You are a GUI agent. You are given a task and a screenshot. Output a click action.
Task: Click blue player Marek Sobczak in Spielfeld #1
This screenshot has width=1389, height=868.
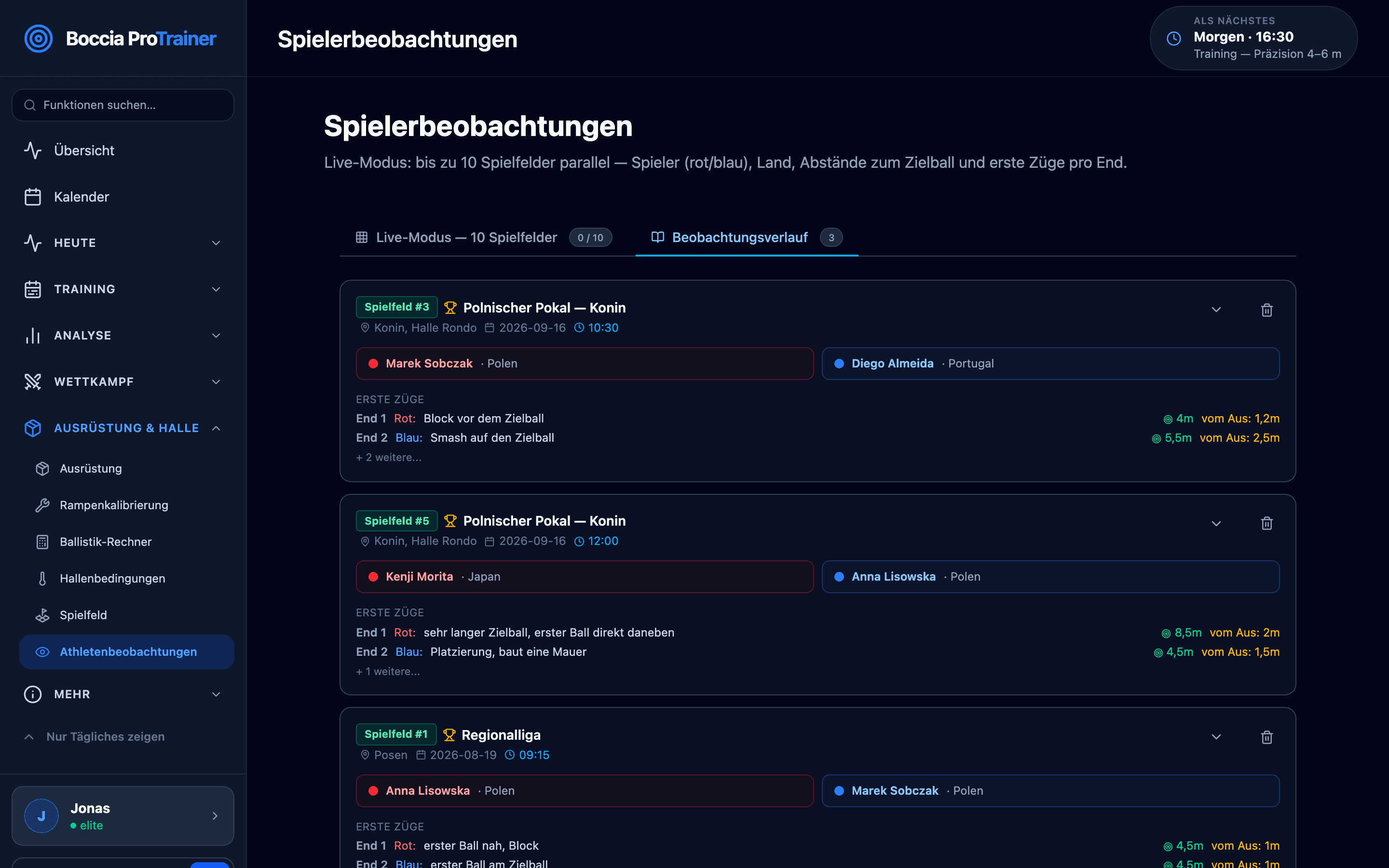[1050, 790]
